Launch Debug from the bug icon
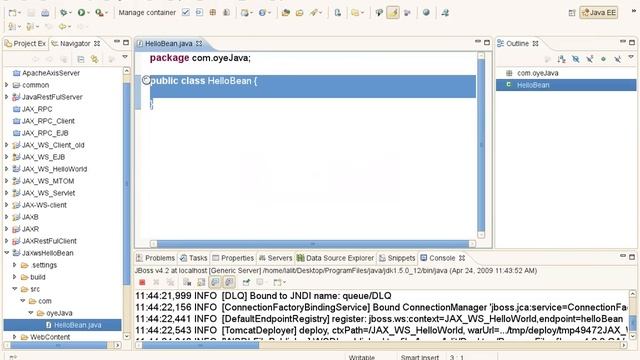Viewport: 640px width, 360px height. pyautogui.click(x=64, y=13)
